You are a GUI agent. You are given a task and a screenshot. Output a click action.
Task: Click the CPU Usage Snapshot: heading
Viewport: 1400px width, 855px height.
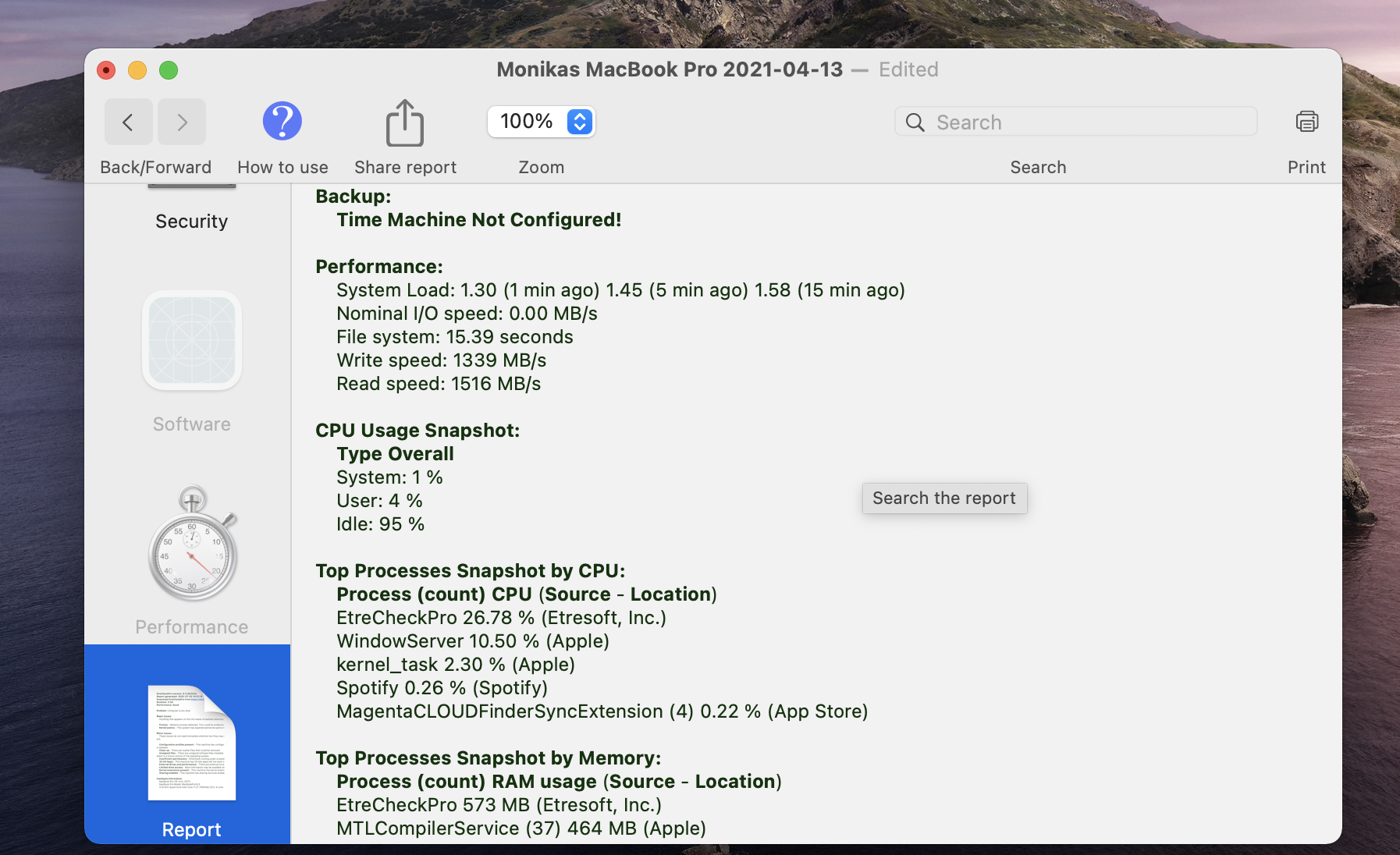click(418, 431)
